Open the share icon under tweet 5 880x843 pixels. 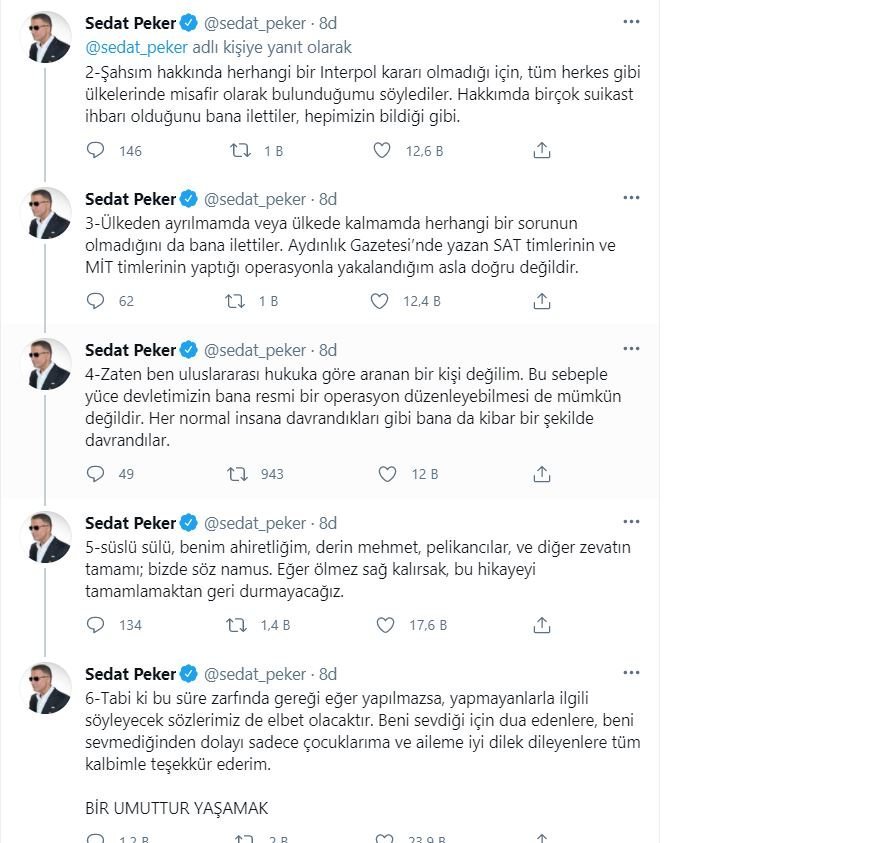542,625
